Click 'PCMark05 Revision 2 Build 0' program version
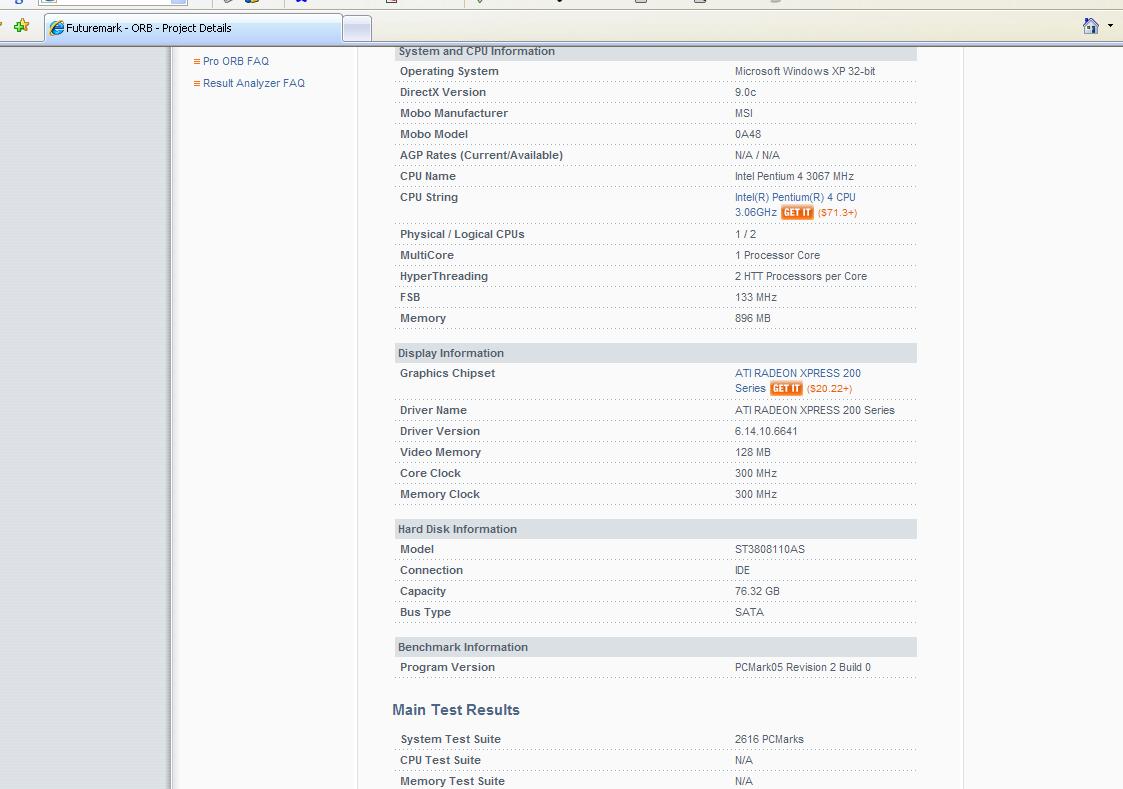The height and width of the screenshot is (789, 1123). pos(803,667)
